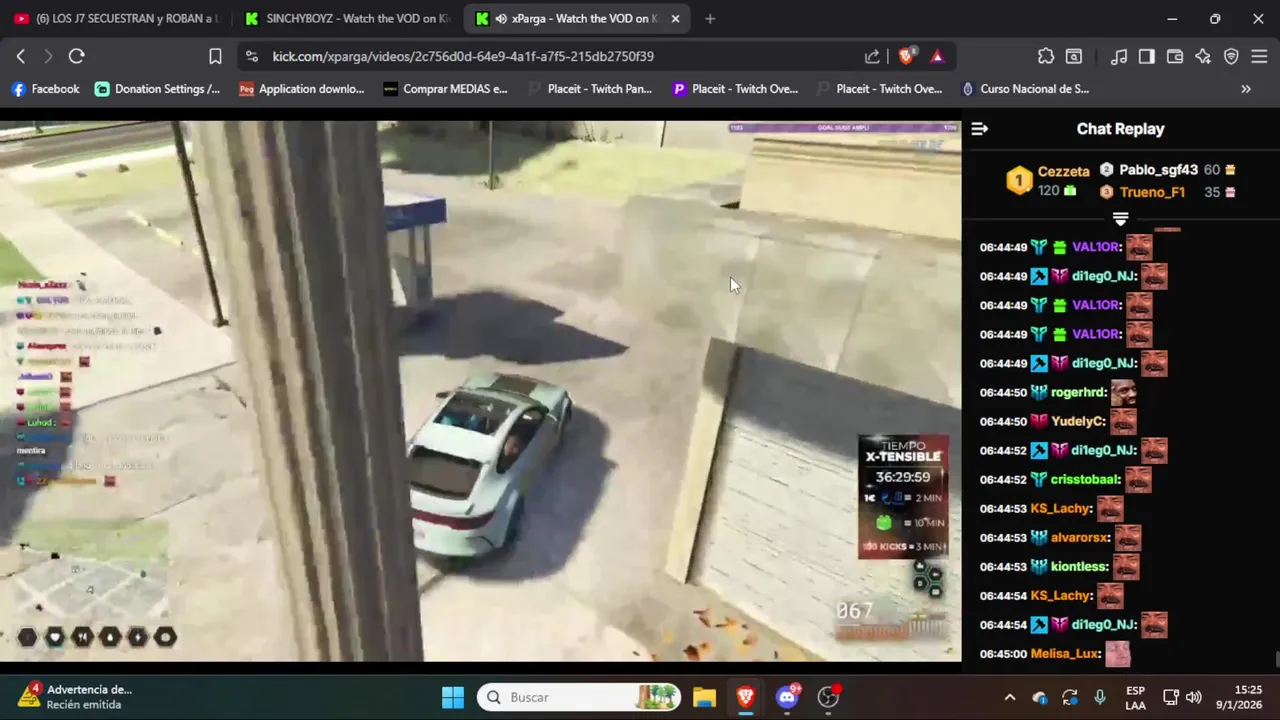
Task: Click the Brave icon in the taskbar
Action: pyautogui.click(x=746, y=697)
